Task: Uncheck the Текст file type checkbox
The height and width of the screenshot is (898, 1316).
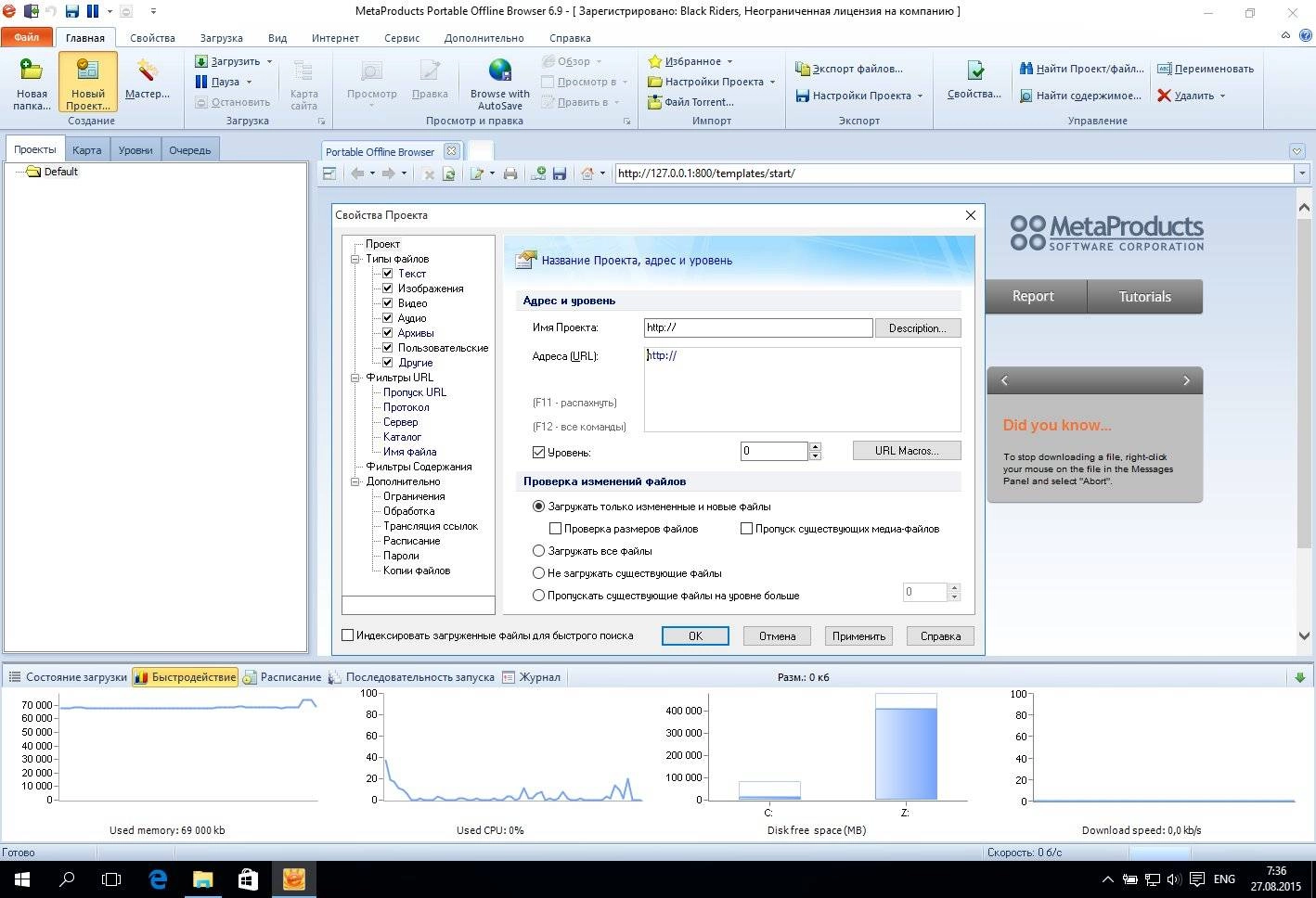Action: click(x=388, y=274)
